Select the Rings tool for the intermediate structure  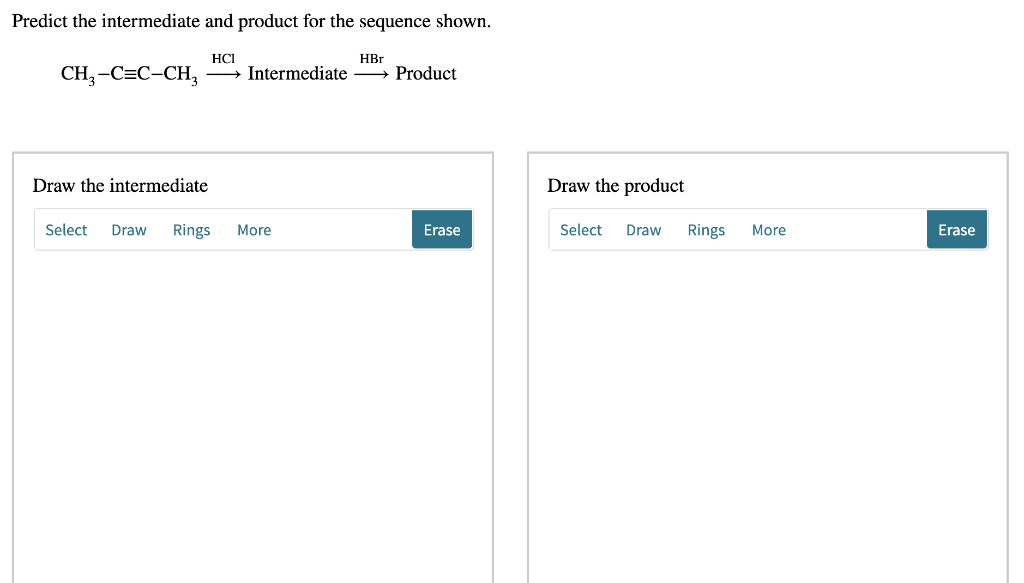[x=191, y=229]
